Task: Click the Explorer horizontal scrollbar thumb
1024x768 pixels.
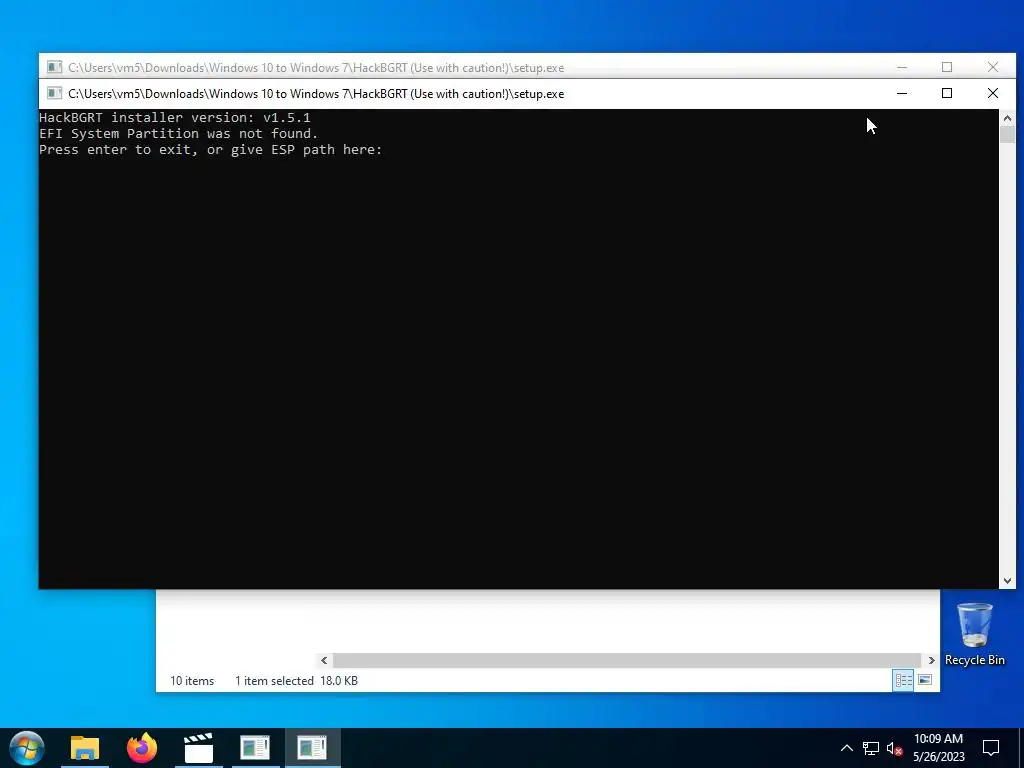Action: [x=627, y=660]
